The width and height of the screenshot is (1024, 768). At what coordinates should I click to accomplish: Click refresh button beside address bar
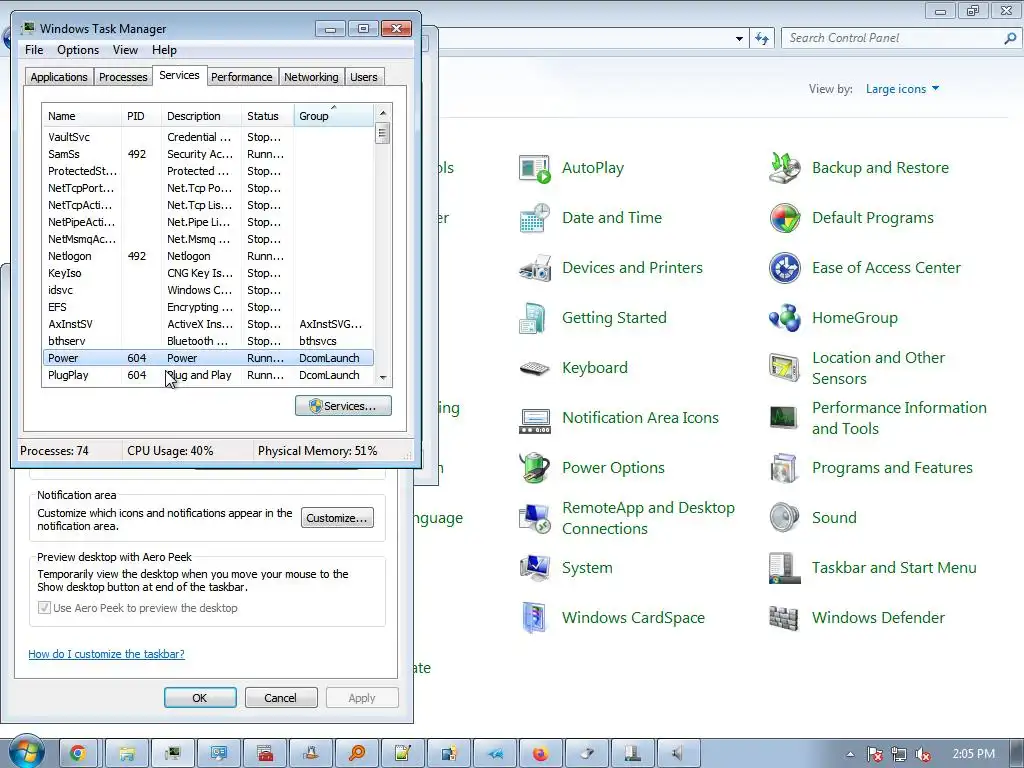[x=761, y=39]
